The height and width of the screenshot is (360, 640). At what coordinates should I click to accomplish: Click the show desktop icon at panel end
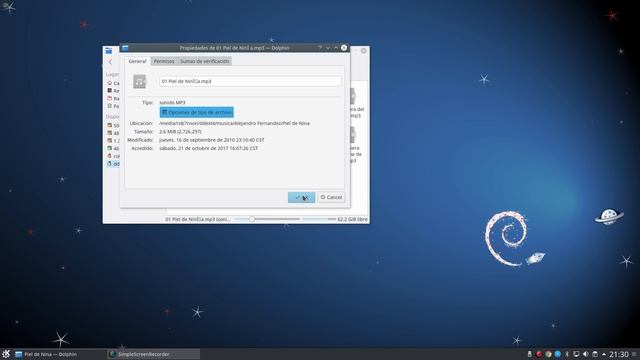pyautogui.click(x=634, y=354)
